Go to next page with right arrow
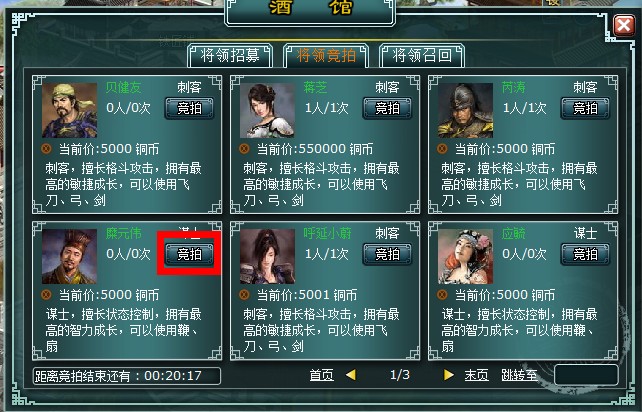 (449, 375)
